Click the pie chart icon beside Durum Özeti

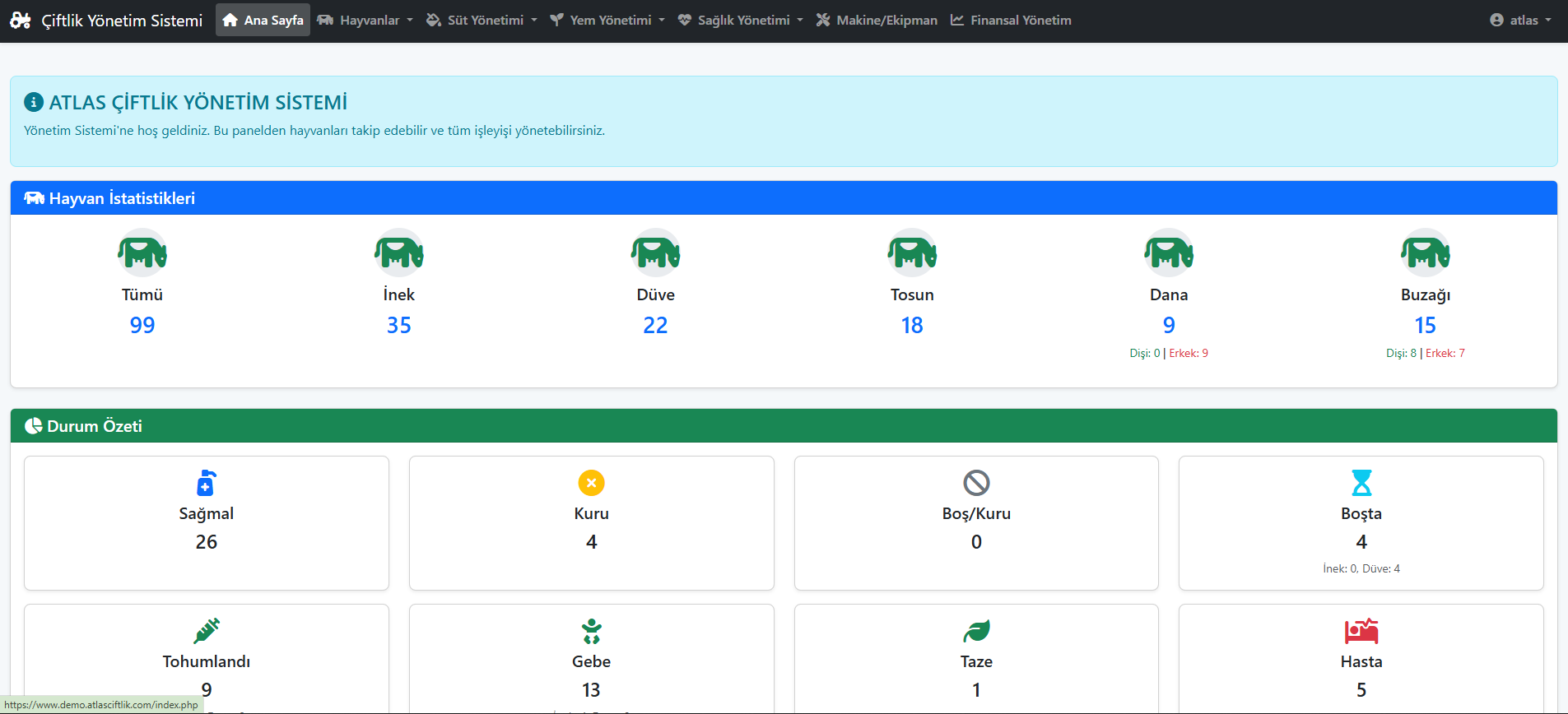pyautogui.click(x=33, y=426)
